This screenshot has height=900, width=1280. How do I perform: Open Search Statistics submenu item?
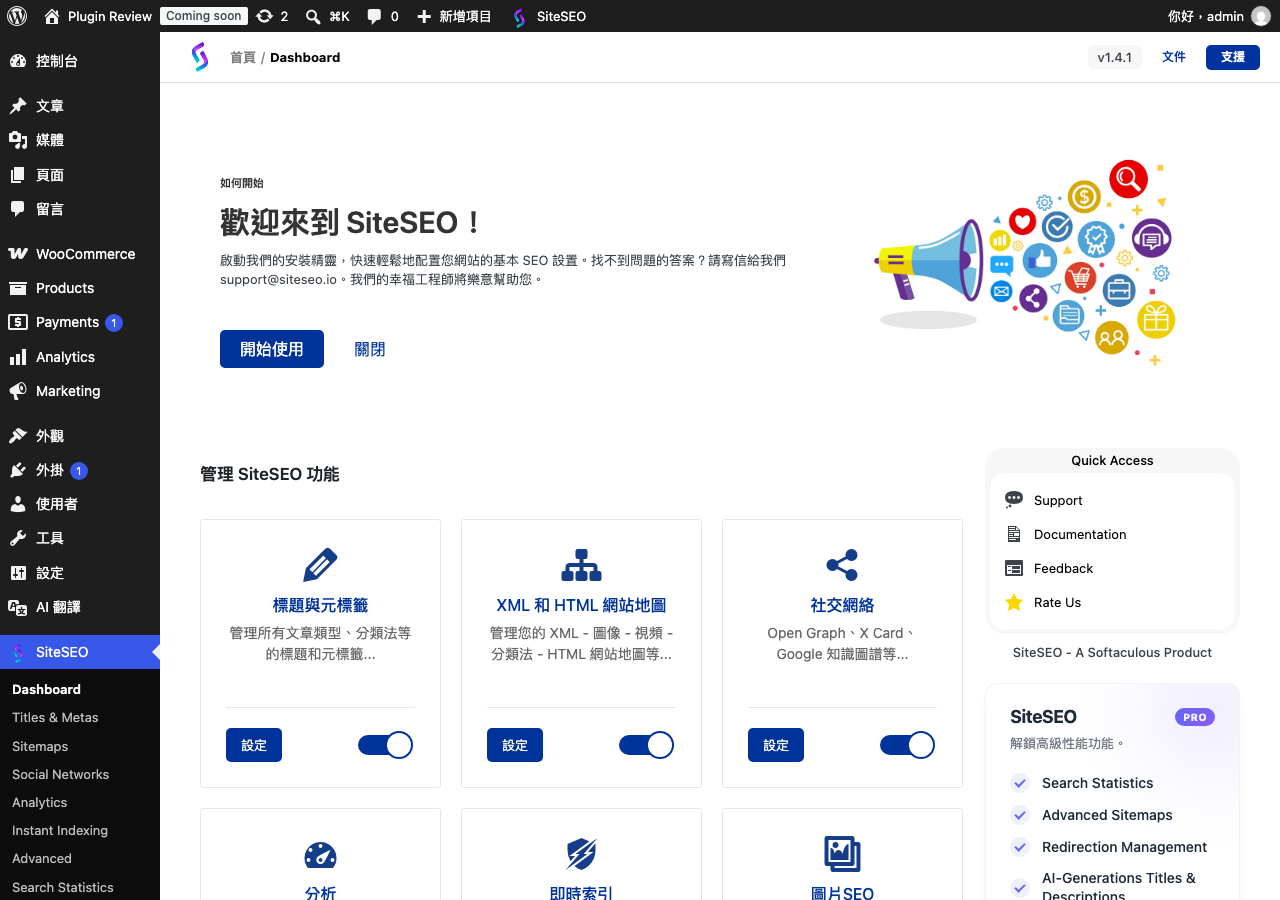[x=63, y=887]
